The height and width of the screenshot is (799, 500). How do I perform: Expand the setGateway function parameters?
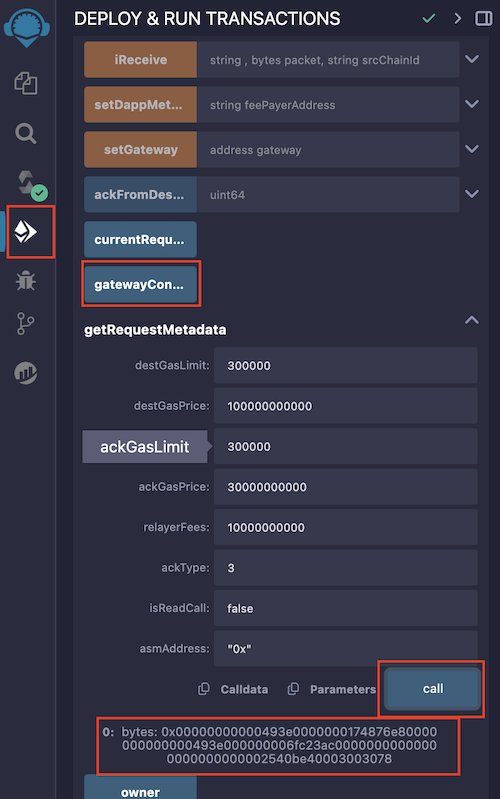(x=472, y=149)
